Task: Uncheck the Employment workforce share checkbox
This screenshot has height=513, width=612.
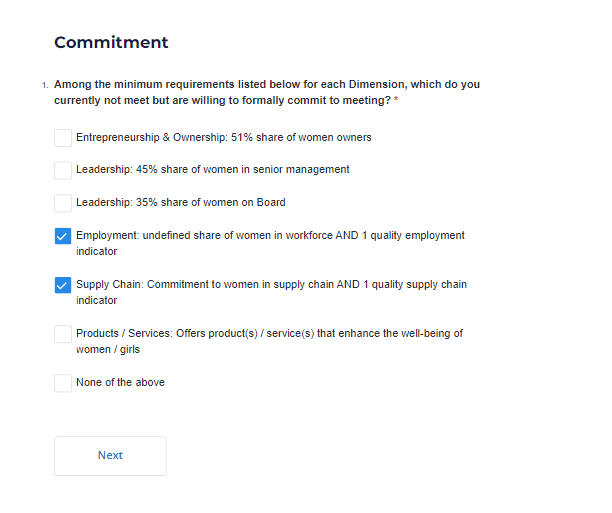Action: pos(63,236)
